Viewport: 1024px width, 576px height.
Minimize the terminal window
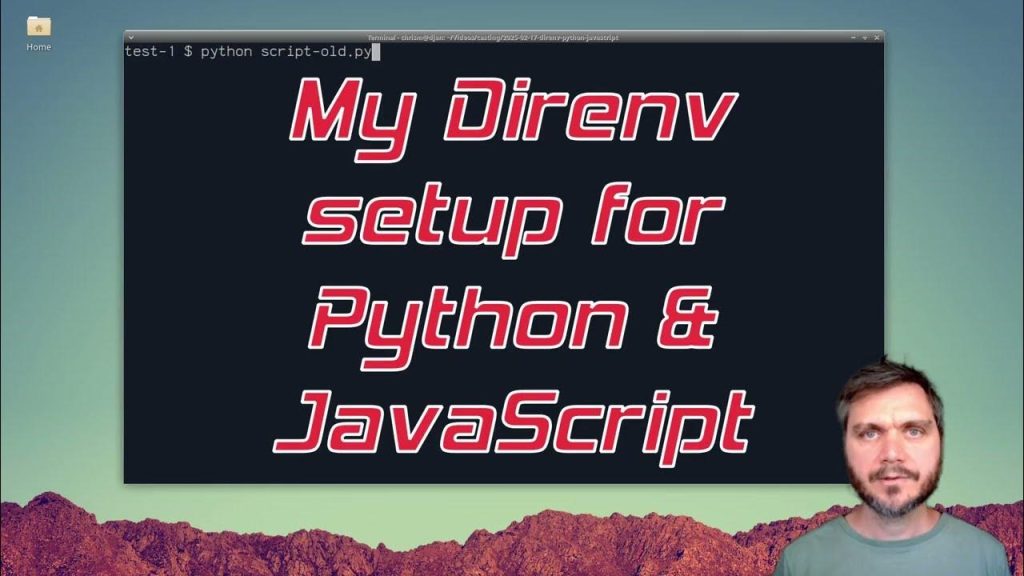[853, 37]
